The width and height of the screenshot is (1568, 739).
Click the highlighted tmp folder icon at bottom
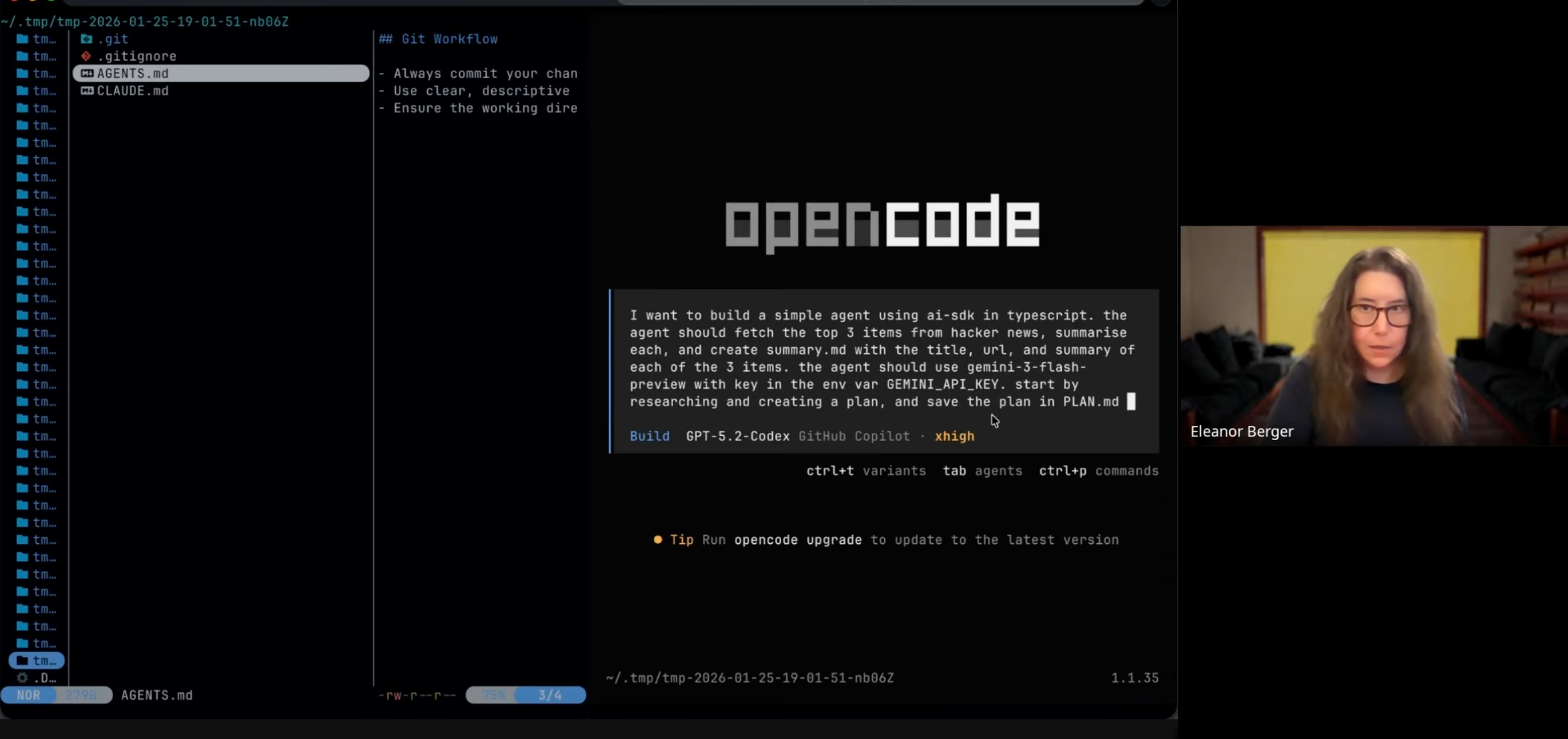(x=23, y=661)
